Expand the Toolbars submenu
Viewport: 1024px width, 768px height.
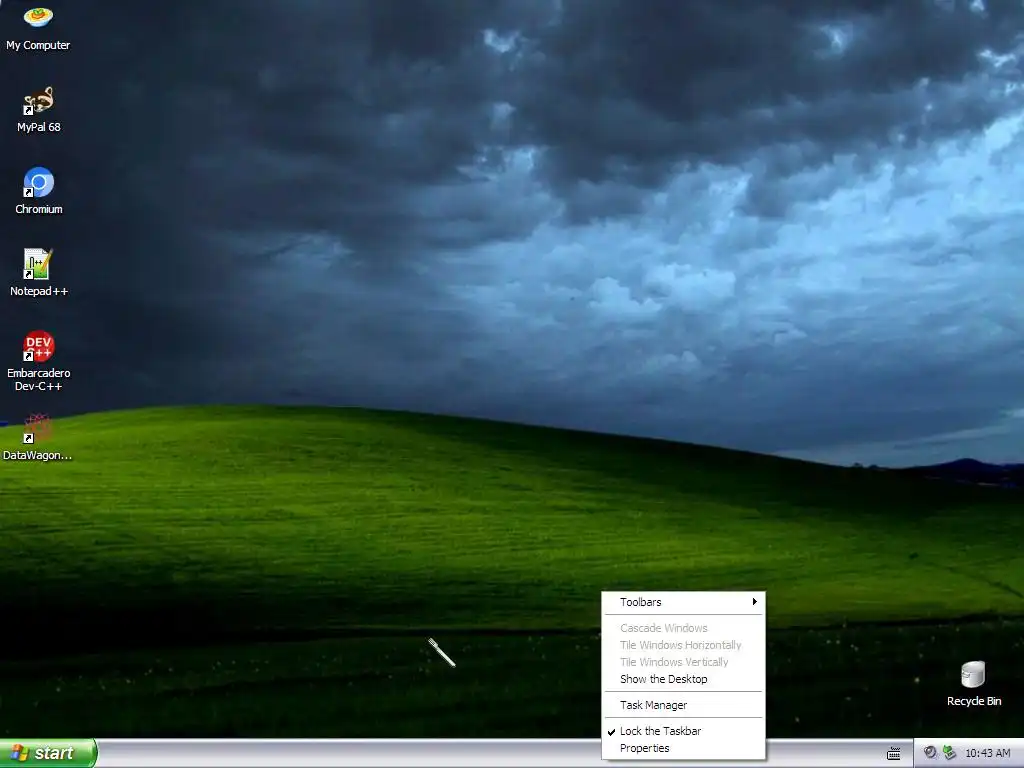point(683,602)
